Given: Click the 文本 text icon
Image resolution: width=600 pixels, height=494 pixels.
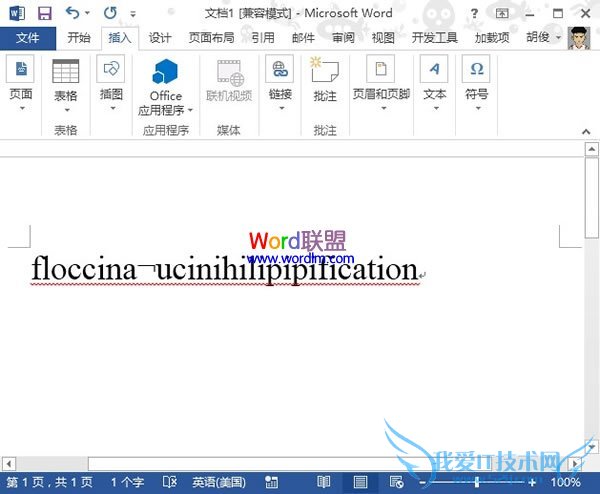Looking at the screenshot, I should (x=434, y=69).
